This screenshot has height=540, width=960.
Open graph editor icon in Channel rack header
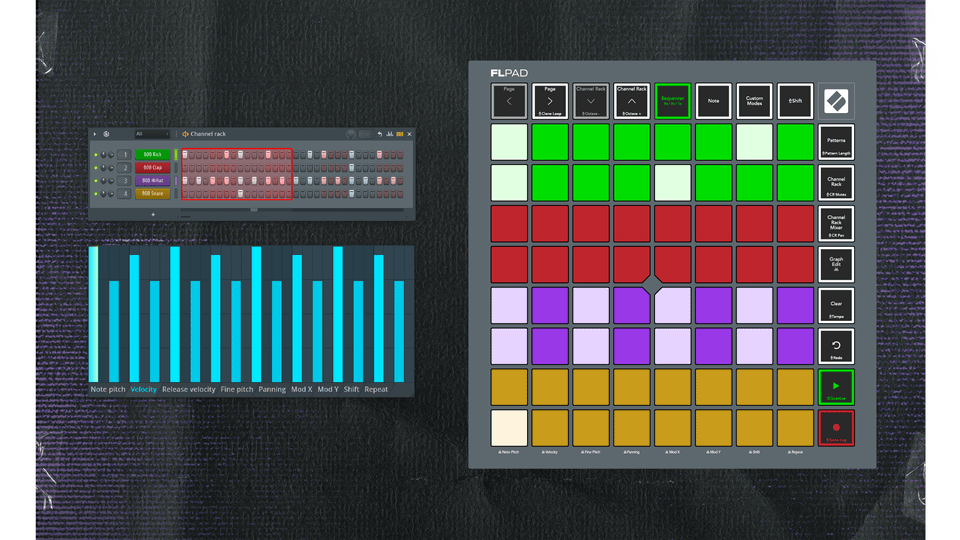389,134
